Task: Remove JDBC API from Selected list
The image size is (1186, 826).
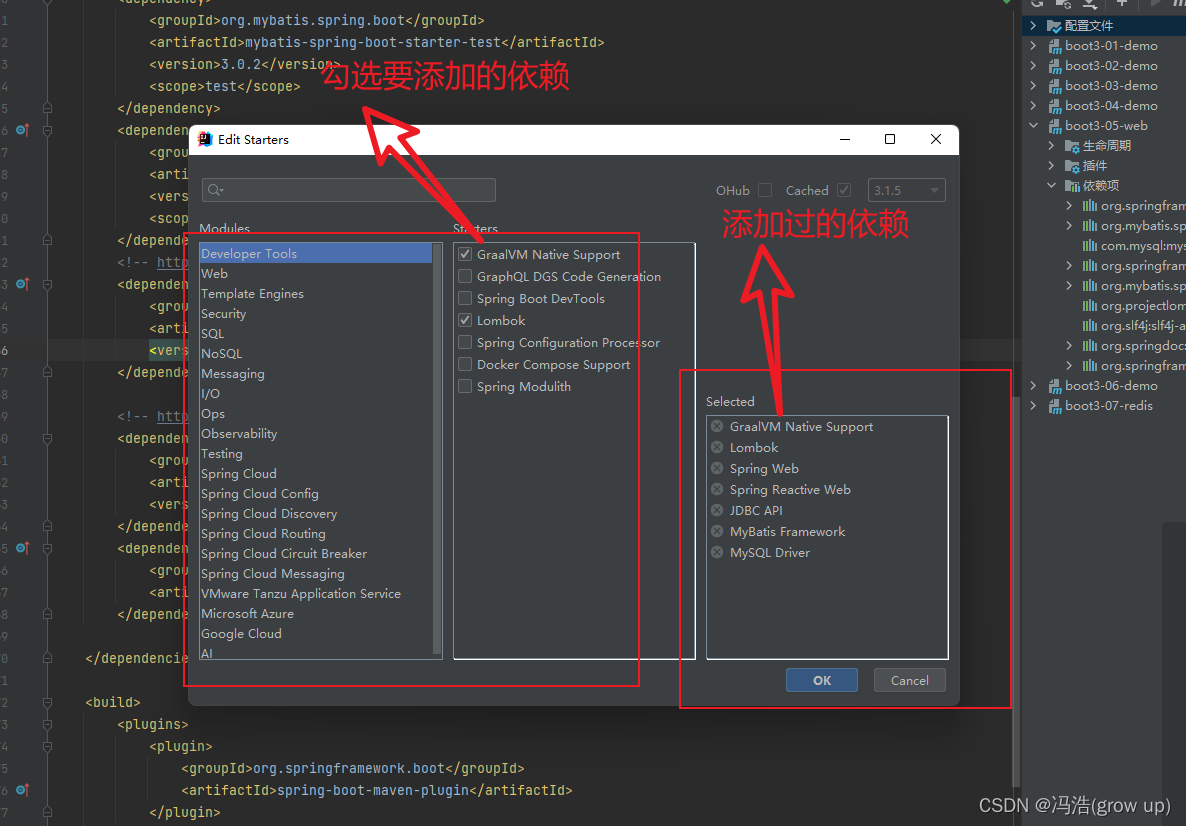Action: 717,511
